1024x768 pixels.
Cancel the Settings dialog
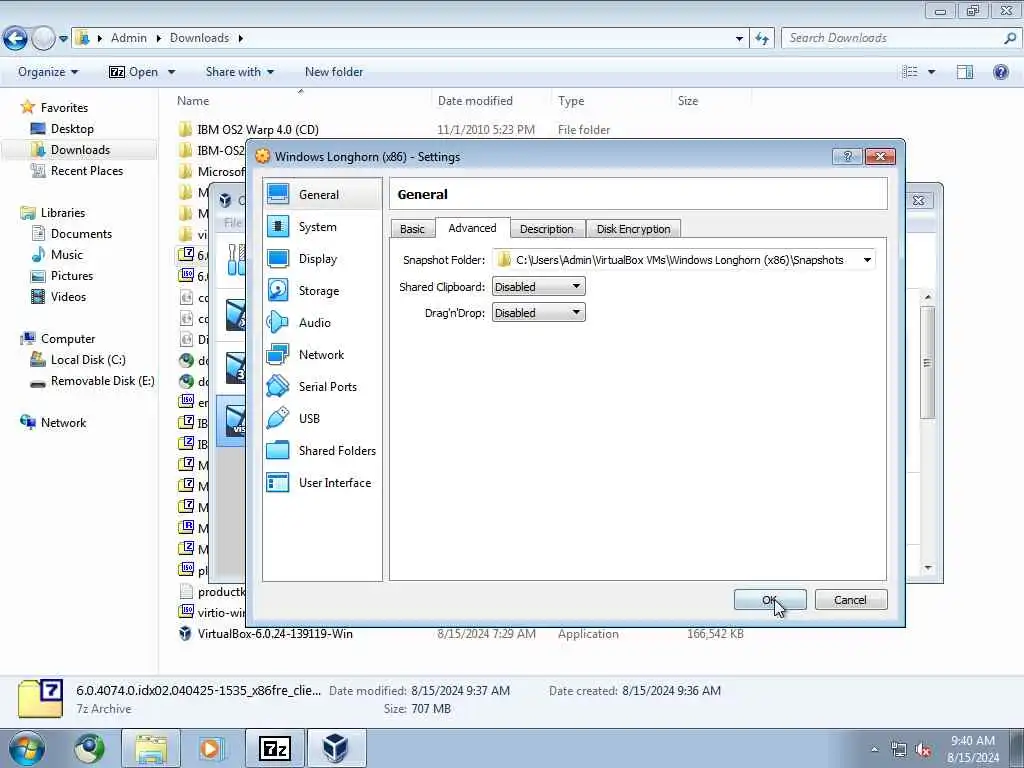[850, 600]
